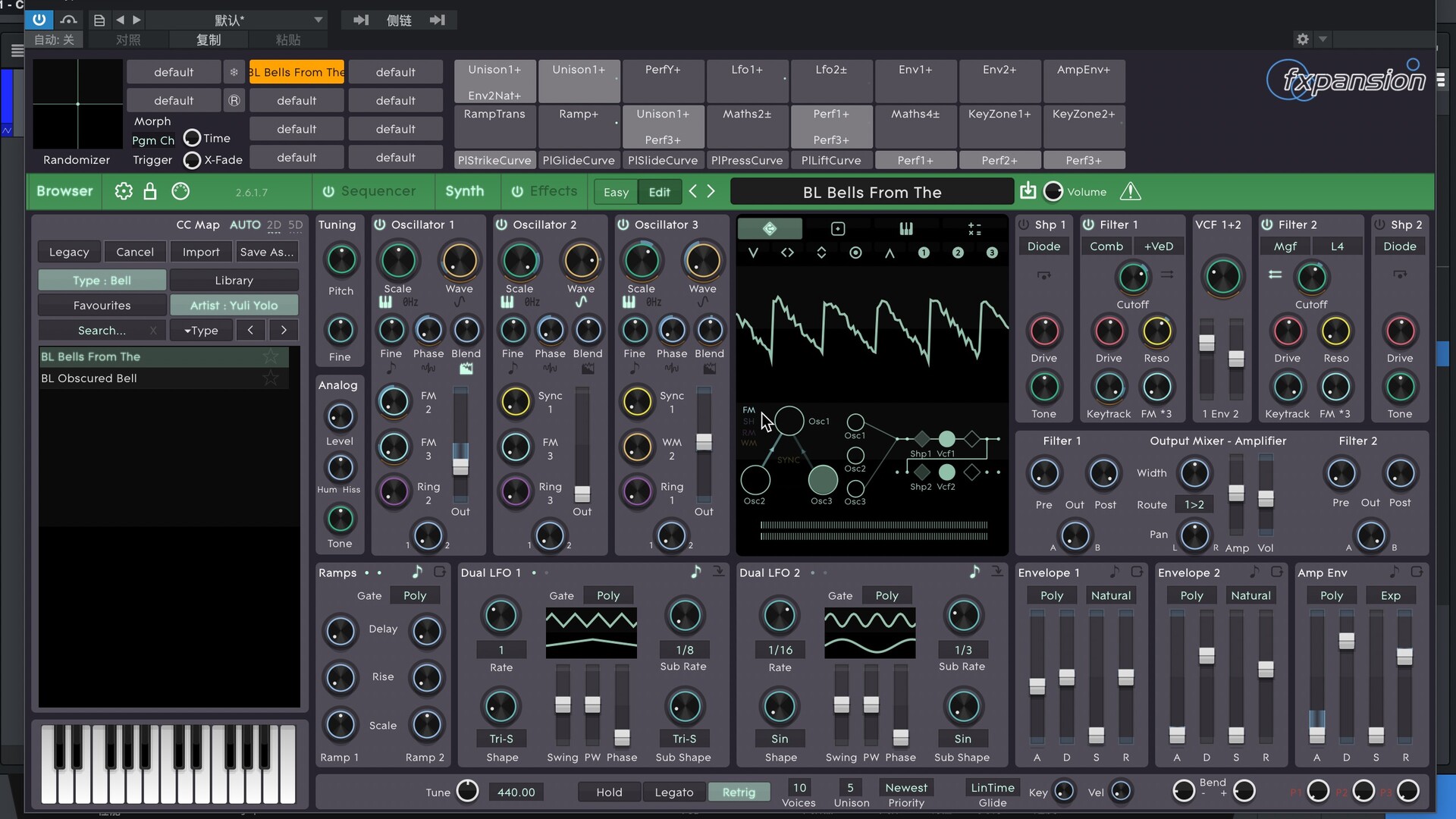The image size is (1456, 819).
Task: Toggle the plugin bypass power button
Action: tap(39, 20)
